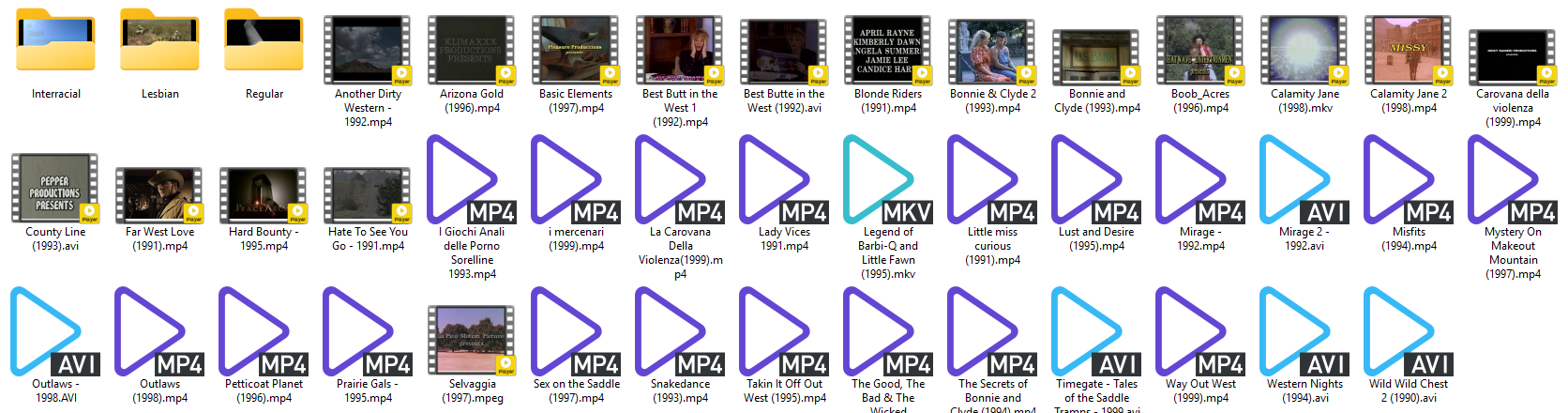Select Calamity Jane 2 (1998).mp4 thumbnail
The width and height of the screenshot is (1568, 413).
pos(1409,50)
